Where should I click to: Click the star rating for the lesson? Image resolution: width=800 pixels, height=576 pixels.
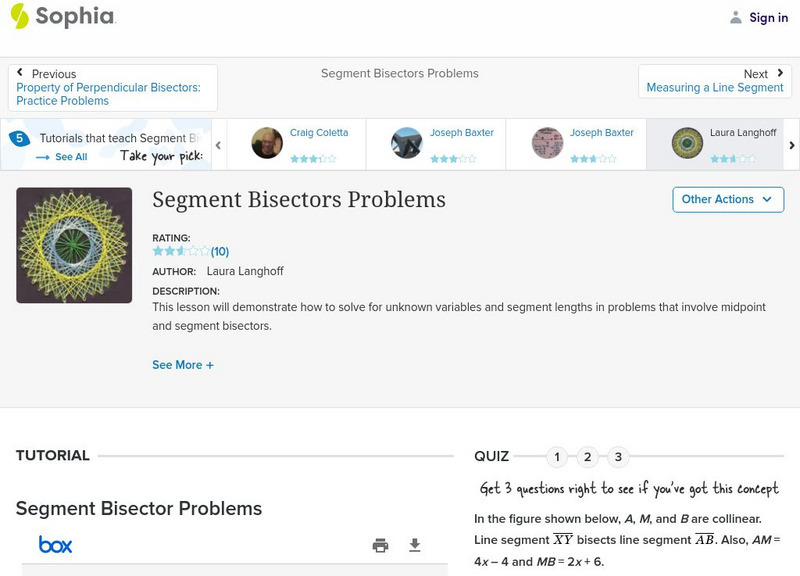click(x=181, y=251)
